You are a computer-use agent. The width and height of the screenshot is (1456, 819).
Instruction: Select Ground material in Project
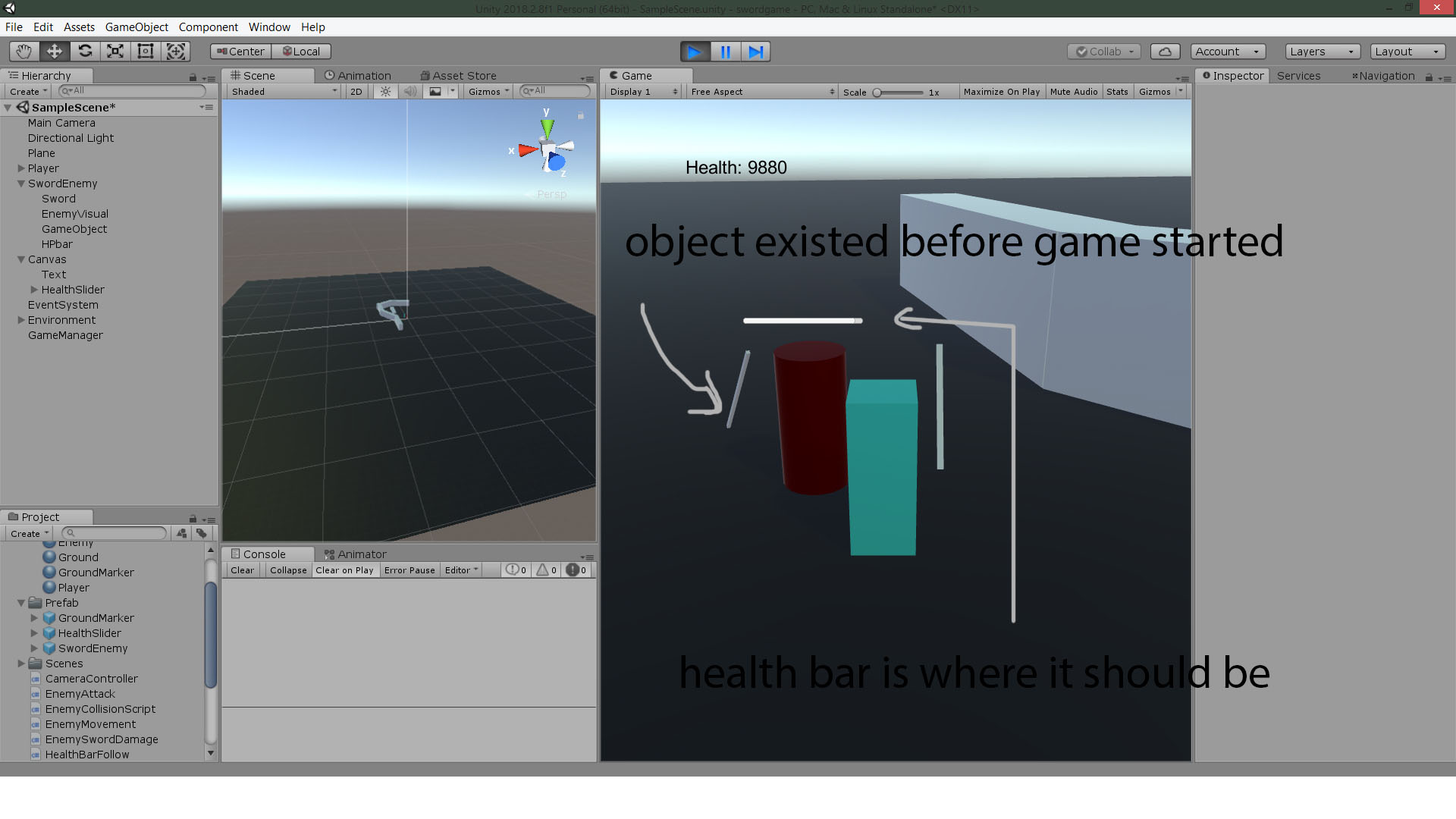click(78, 557)
